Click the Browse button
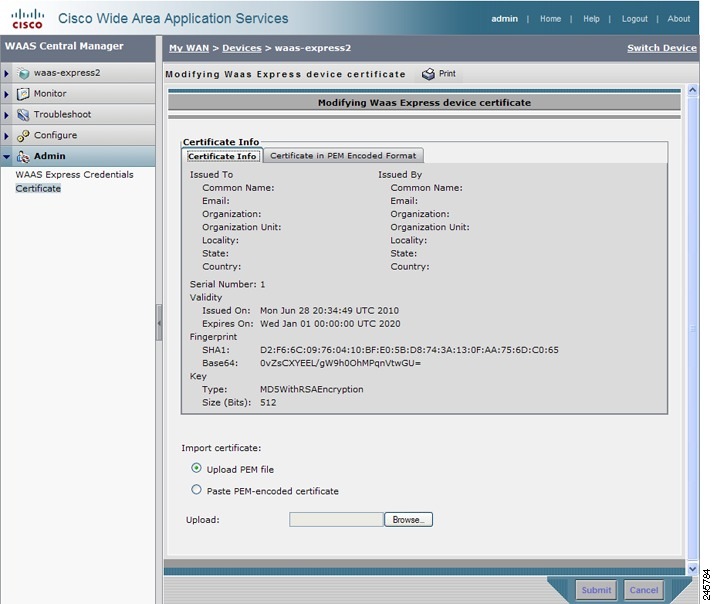 408,520
